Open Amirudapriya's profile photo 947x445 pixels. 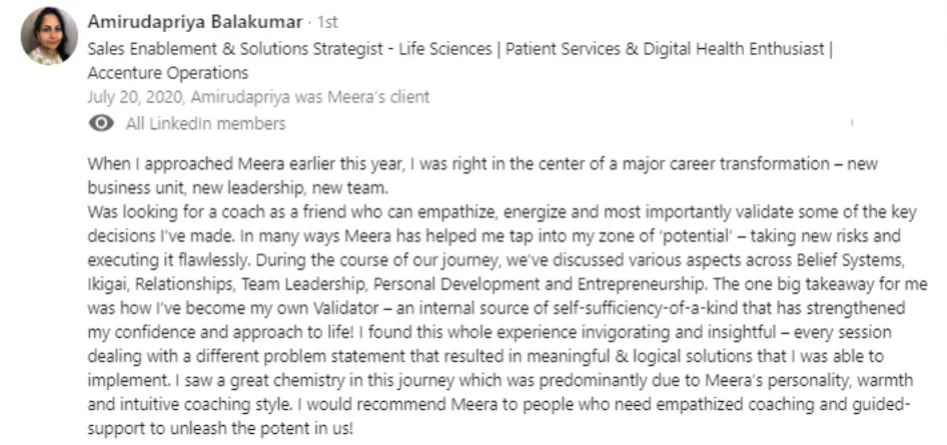49,36
